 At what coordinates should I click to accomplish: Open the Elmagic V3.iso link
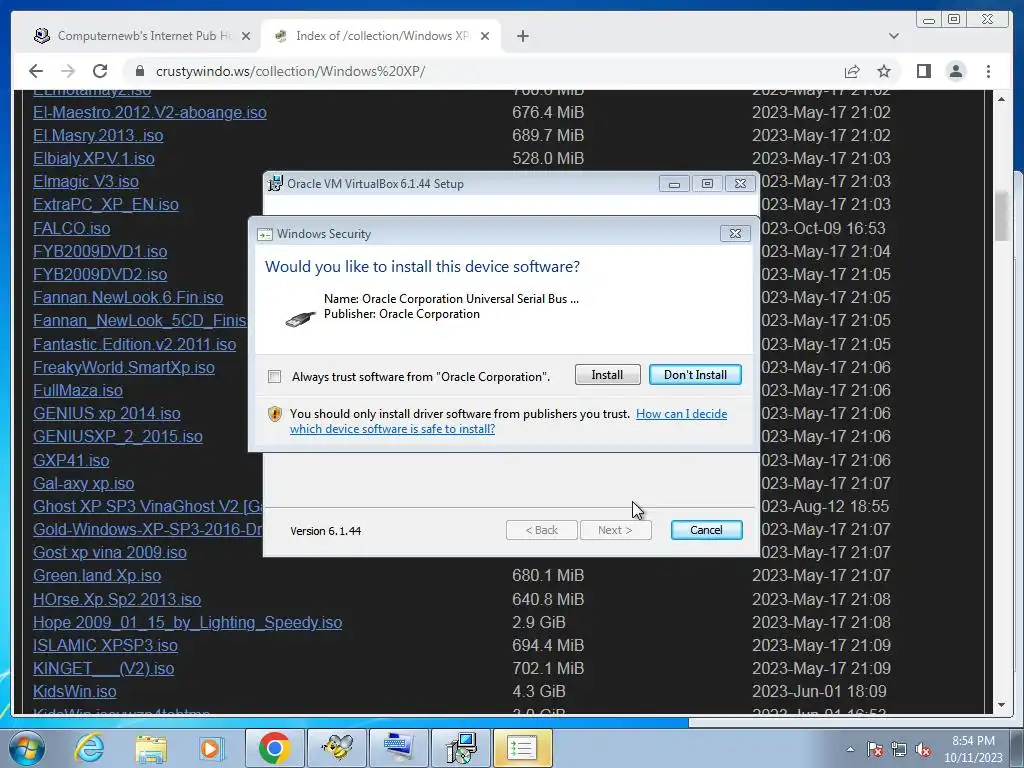point(86,181)
